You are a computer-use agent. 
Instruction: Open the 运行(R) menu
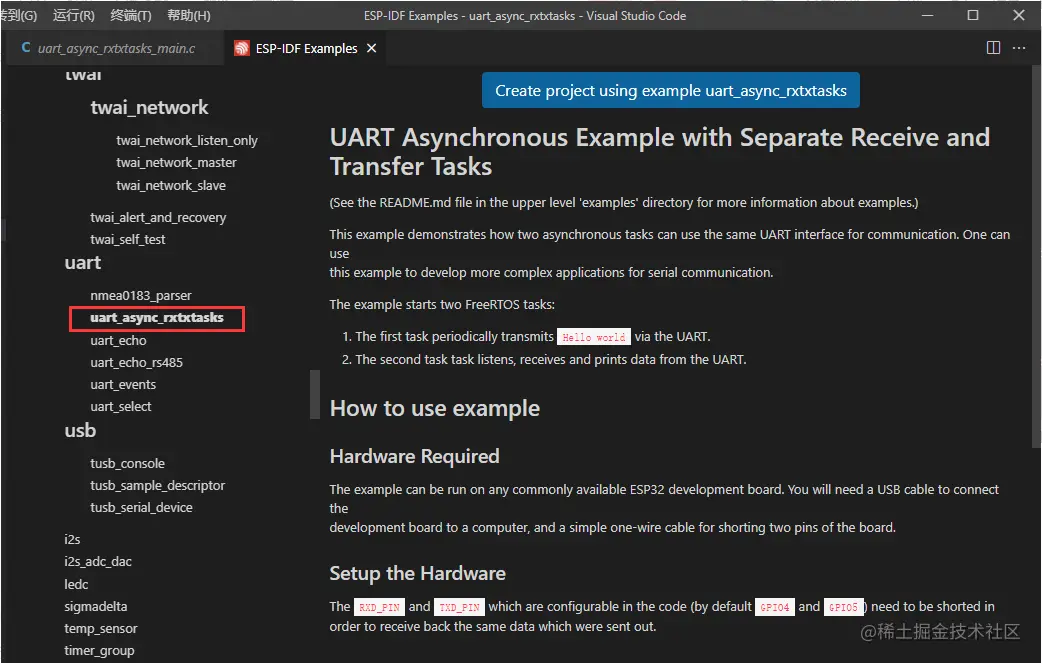pyautogui.click(x=74, y=15)
